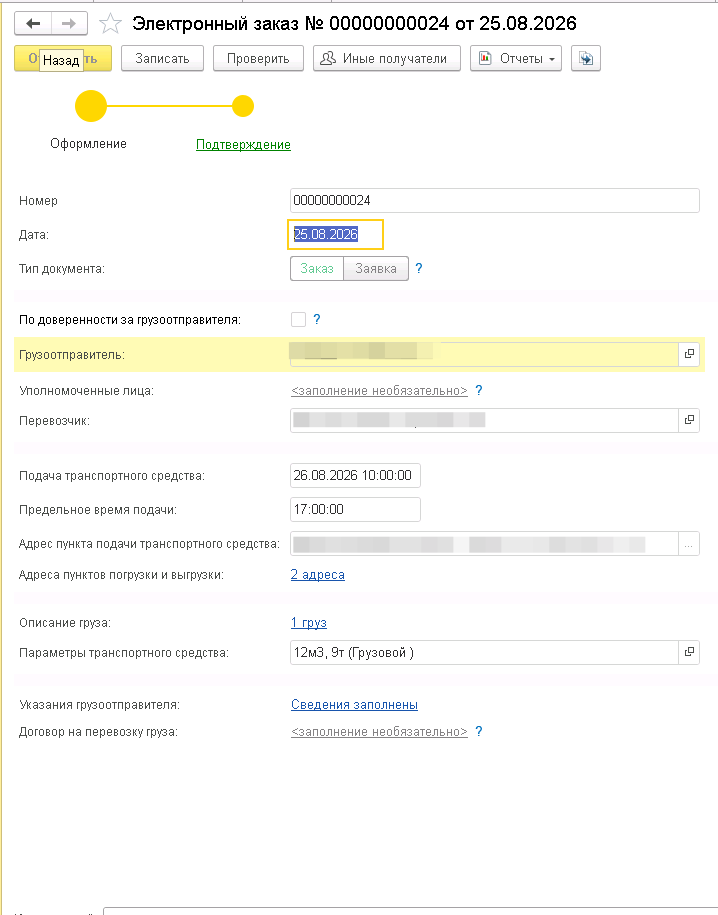718x915 pixels.
Task: Click the Грузоотправитель input field
Action: (484, 354)
